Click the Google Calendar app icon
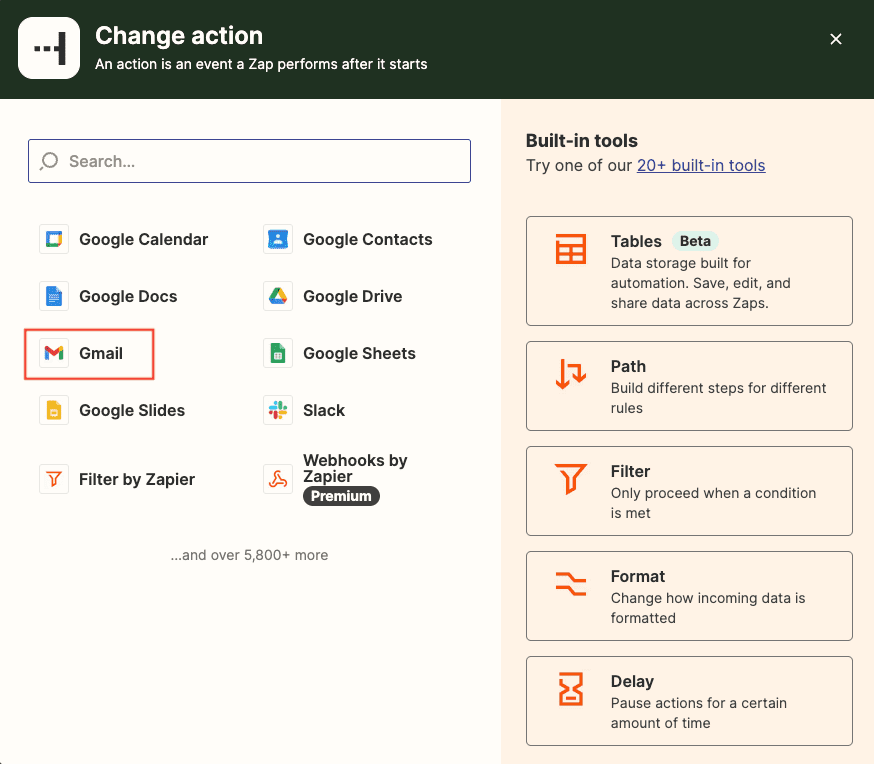Image resolution: width=874 pixels, height=764 pixels. click(54, 240)
